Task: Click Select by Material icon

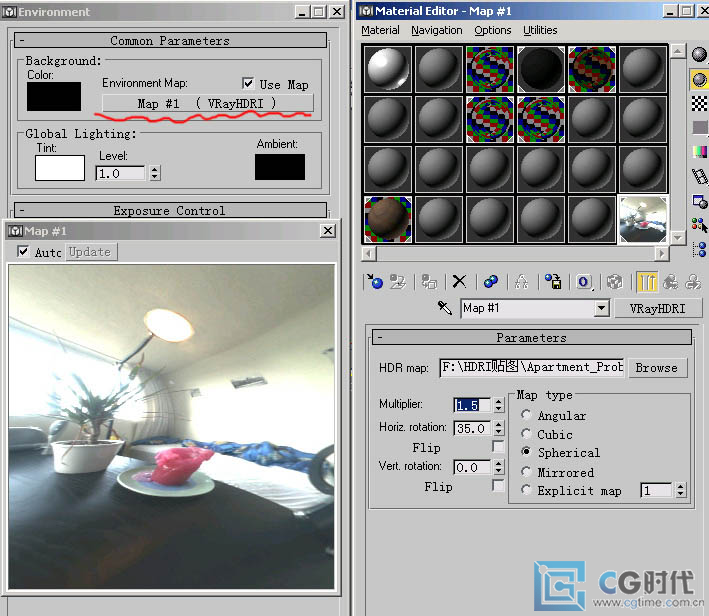Action: click(x=699, y=224)
